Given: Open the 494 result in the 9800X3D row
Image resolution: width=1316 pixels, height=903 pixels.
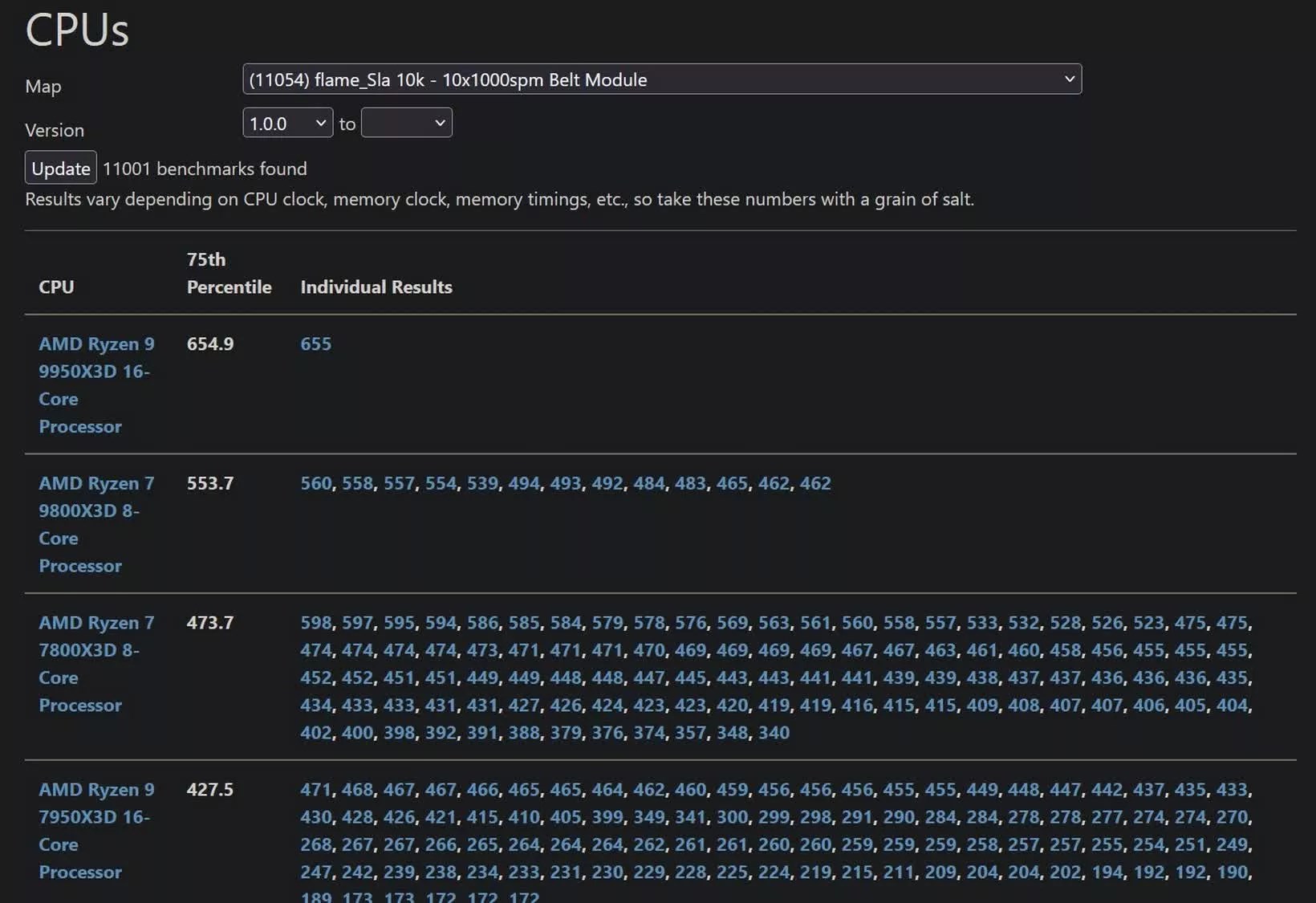Looking at the screenshot, I should click(x=524, y=483).
